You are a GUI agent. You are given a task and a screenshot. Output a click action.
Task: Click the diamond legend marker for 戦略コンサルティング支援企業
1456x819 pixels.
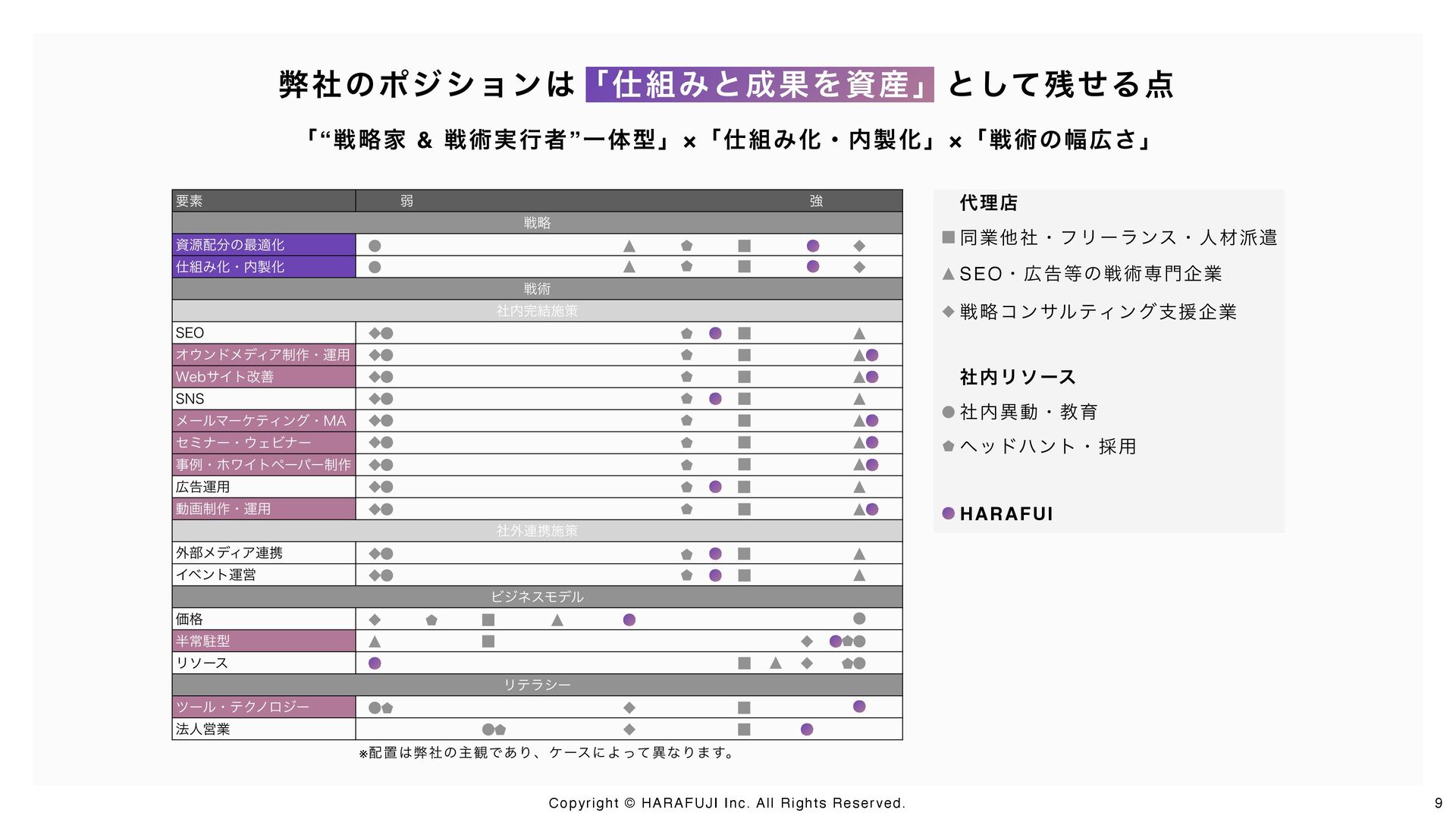point(948,312)
